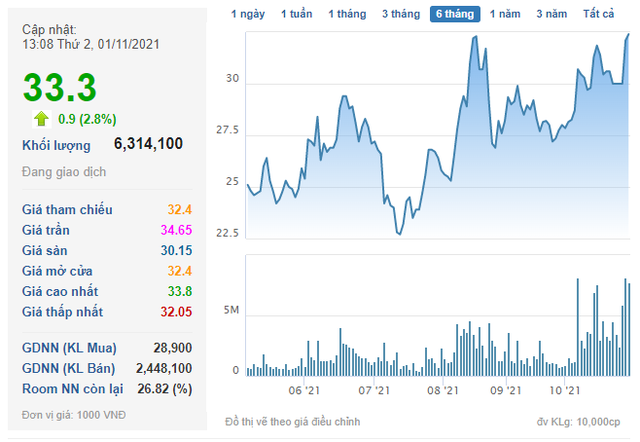Open the '3 năm' chart range

pyautogui.click(x=552, y=14)
